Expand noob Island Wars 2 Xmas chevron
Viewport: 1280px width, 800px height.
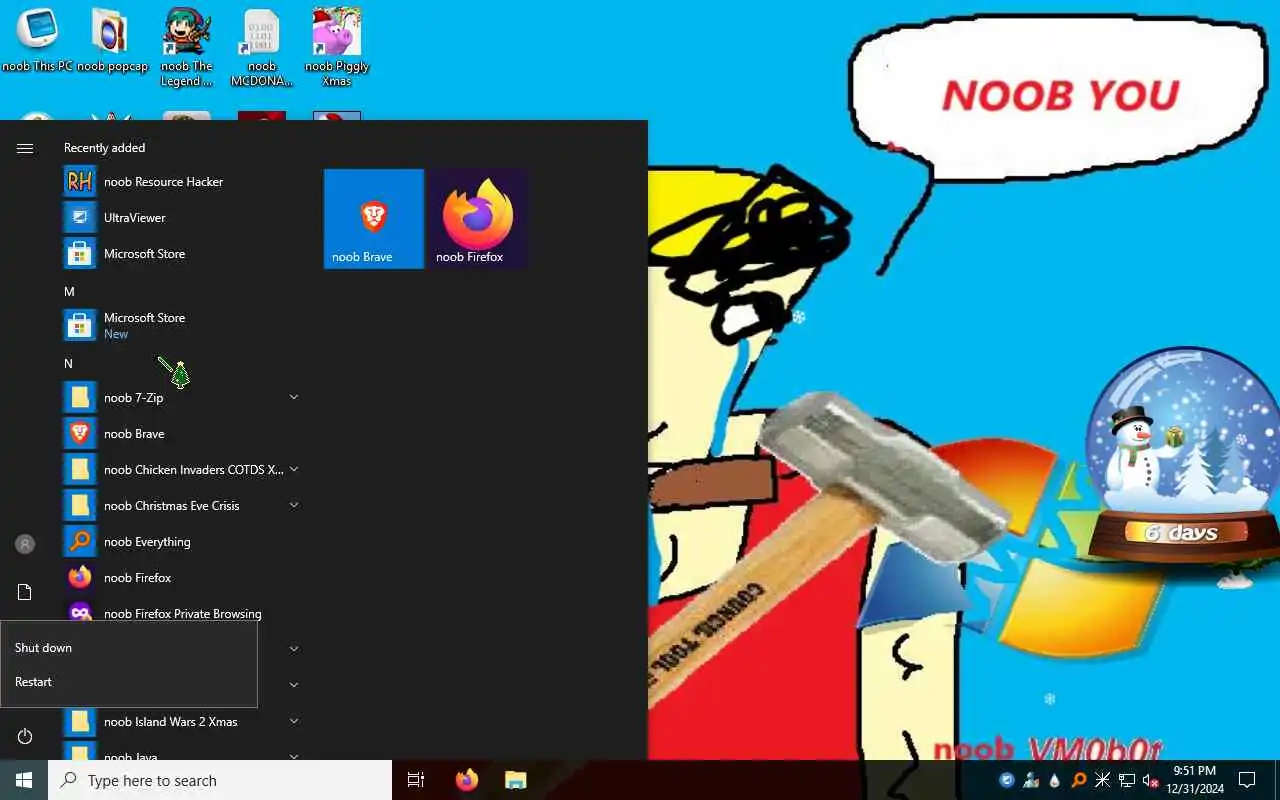(x=294, y=721)
